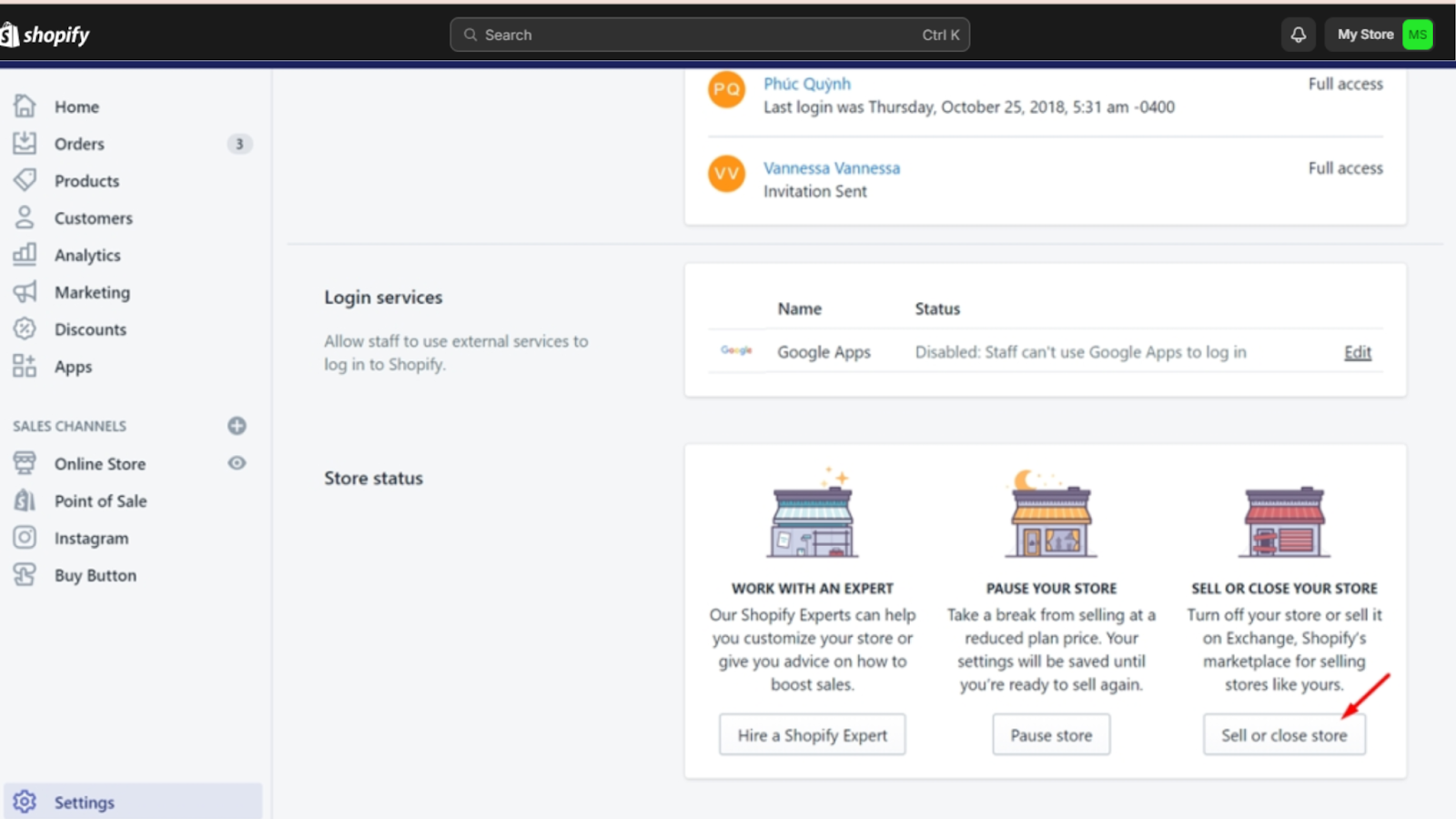Click the Apps grid icon
The height and width of the screenshot is (819, 1456).
pyautogui.click(x=25, y=366)
